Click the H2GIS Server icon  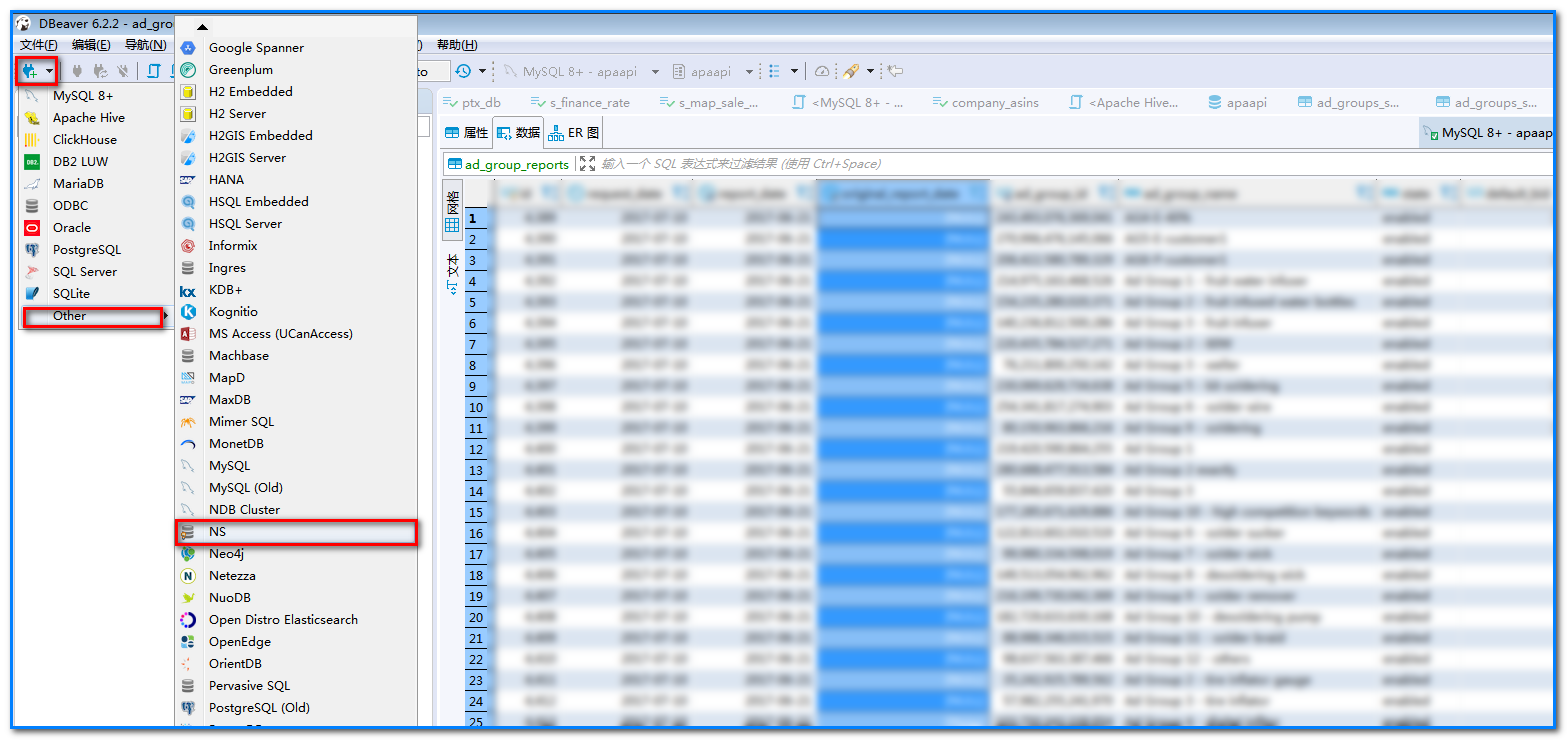[188, 158]
